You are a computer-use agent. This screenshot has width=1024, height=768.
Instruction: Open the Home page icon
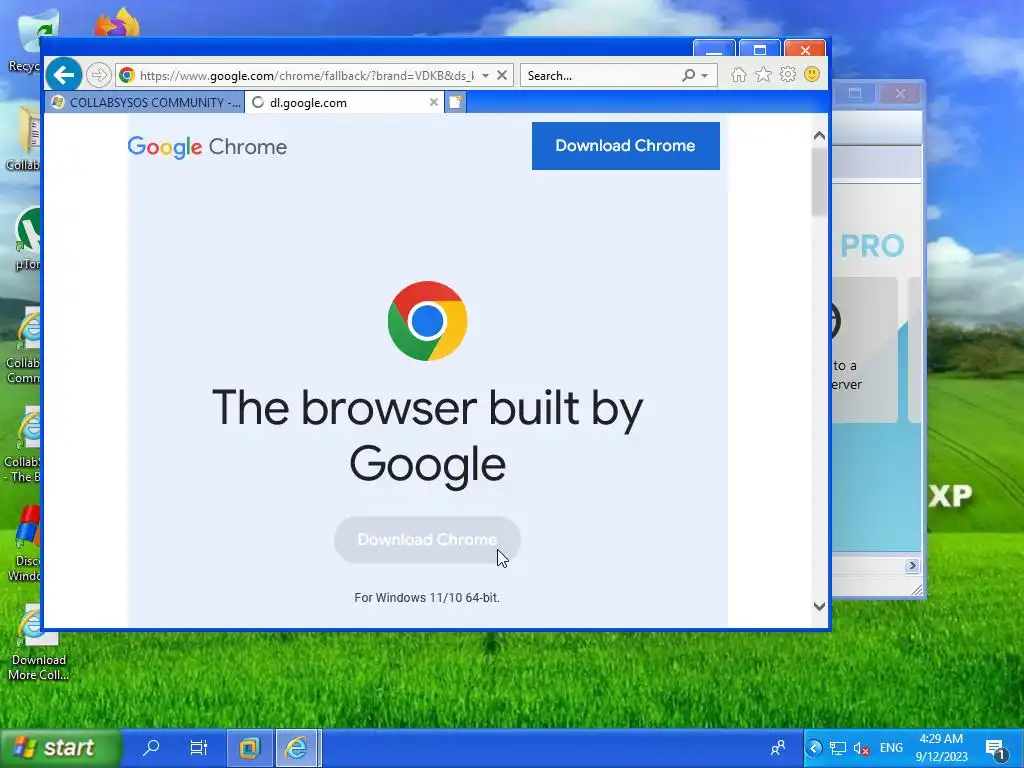pos(738,74)
